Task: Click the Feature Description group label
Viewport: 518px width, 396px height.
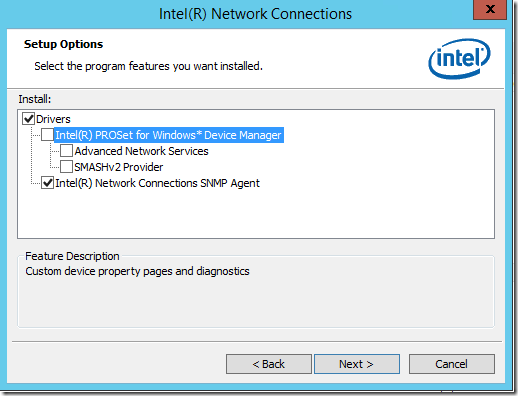Action: click(72, 256)
